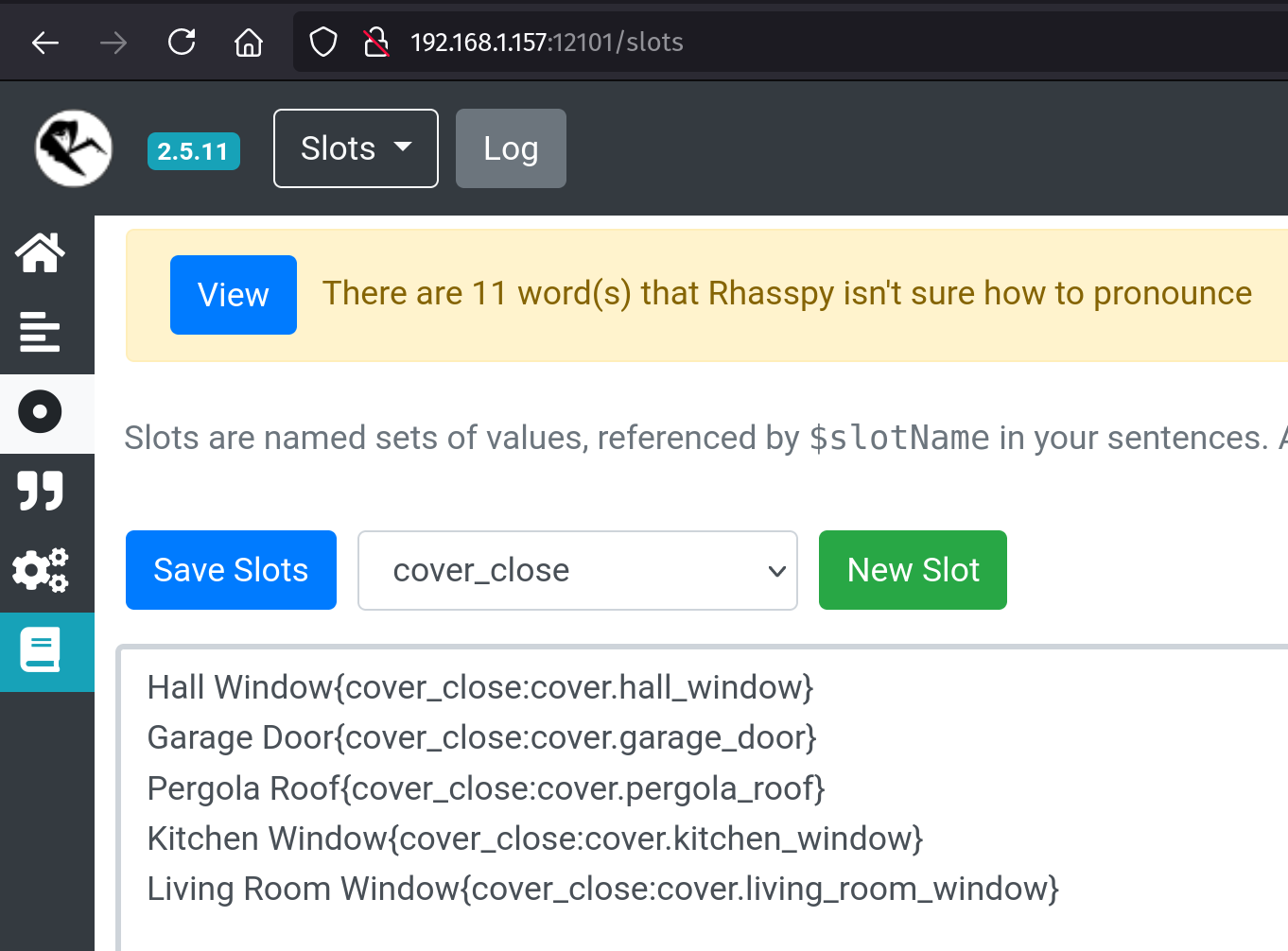Click the Rhasspy logo

pyautogui.click(x=73, y=148)
